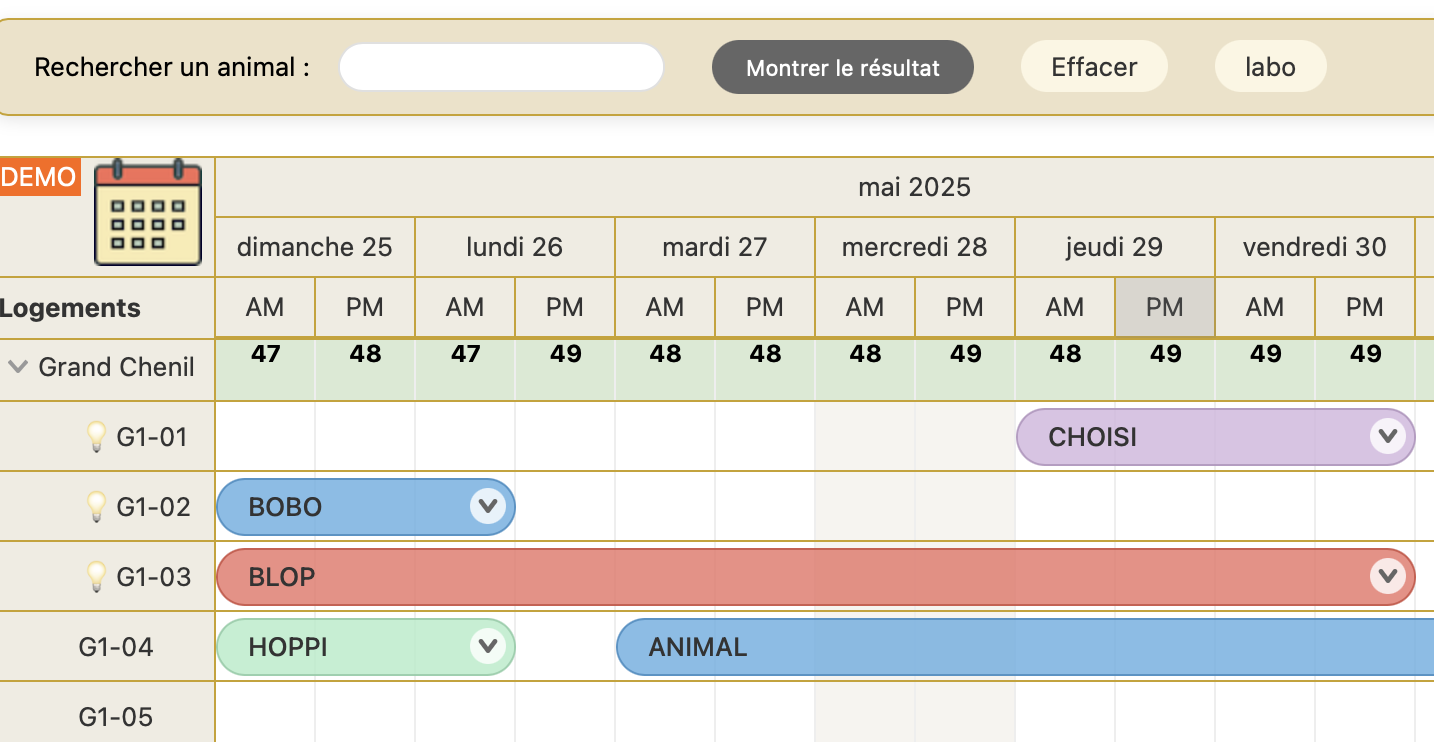
Task: Toggle the G1-03 light bulb icon
Action: pos(96,576)
